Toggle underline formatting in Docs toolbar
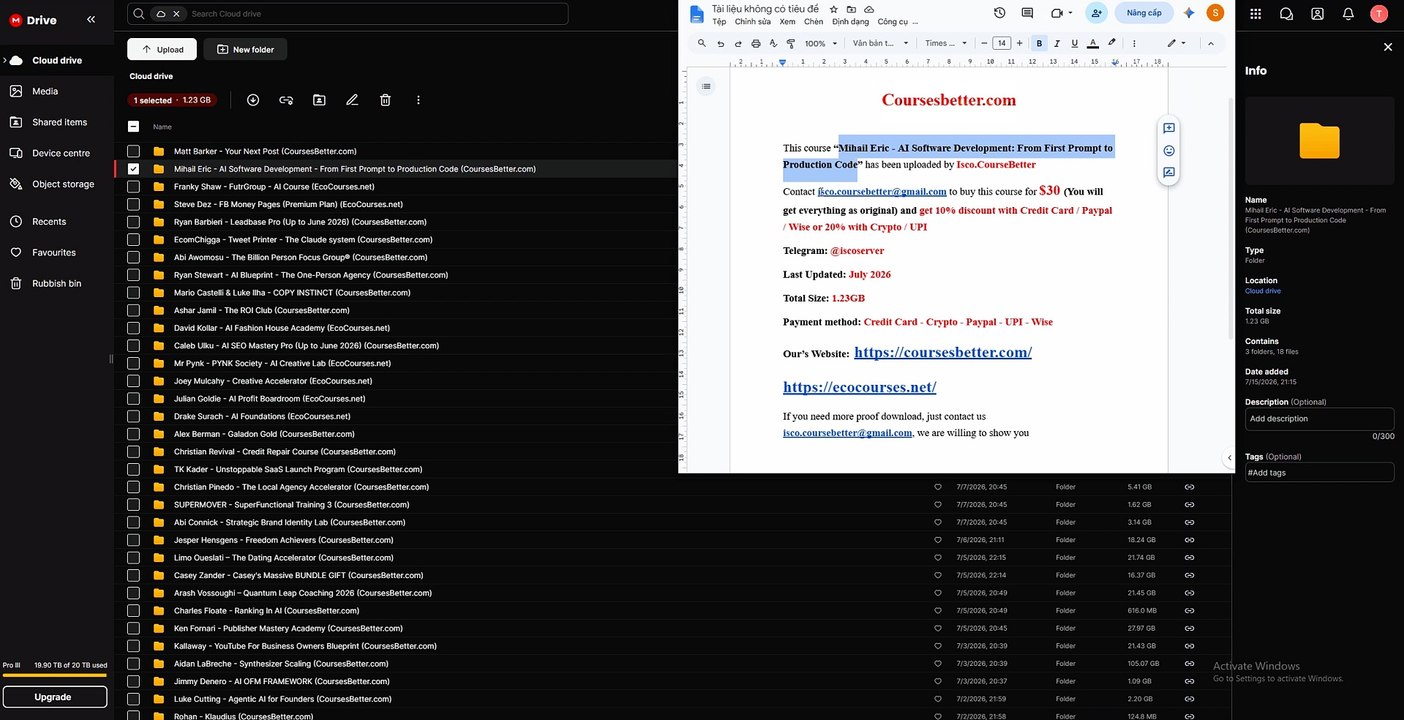This screenshot has height=720, width=1404. pyautogui.click(x=1075, y=43)
